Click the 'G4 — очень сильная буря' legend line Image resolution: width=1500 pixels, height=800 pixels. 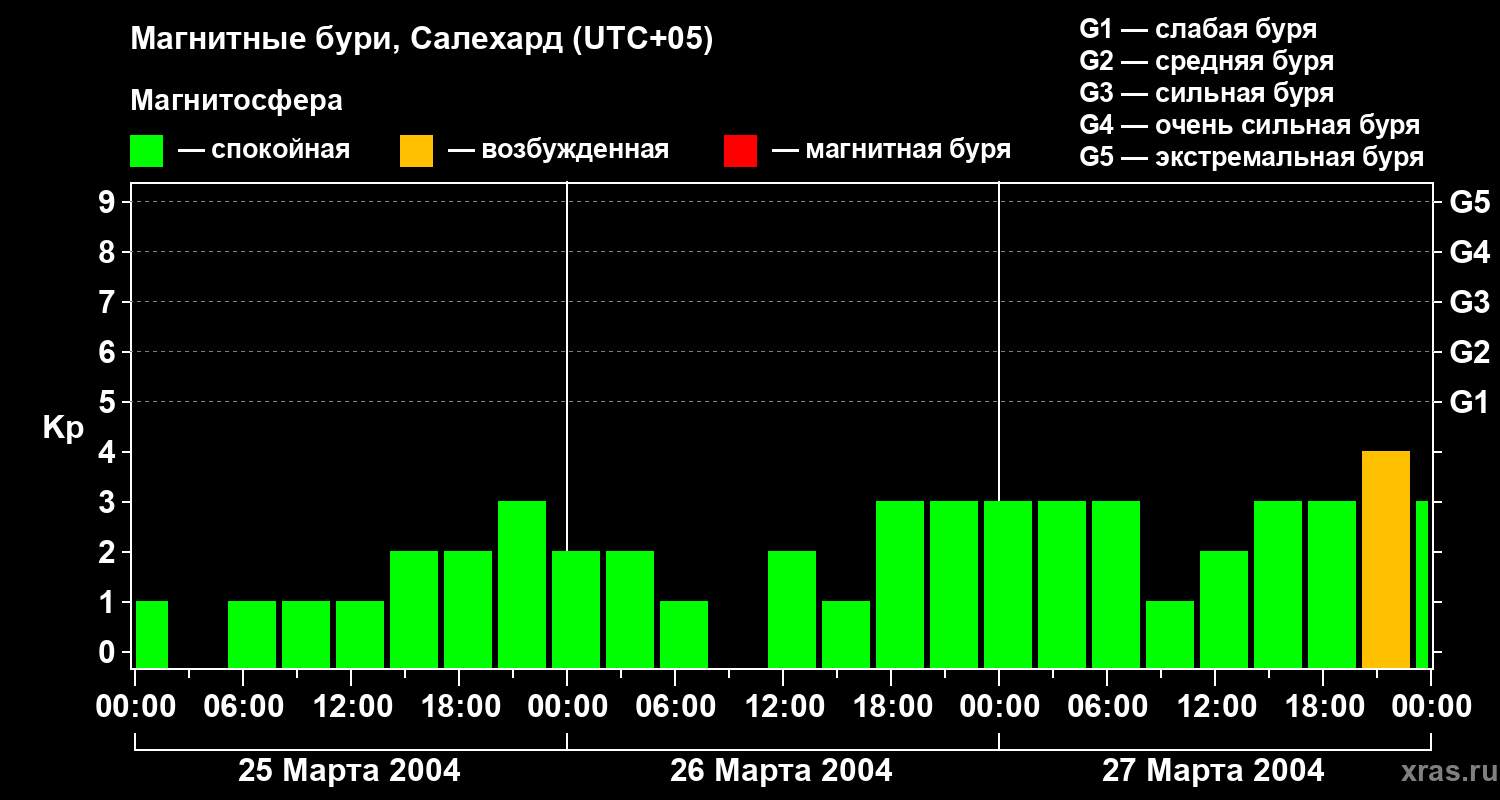(1250, 125)
